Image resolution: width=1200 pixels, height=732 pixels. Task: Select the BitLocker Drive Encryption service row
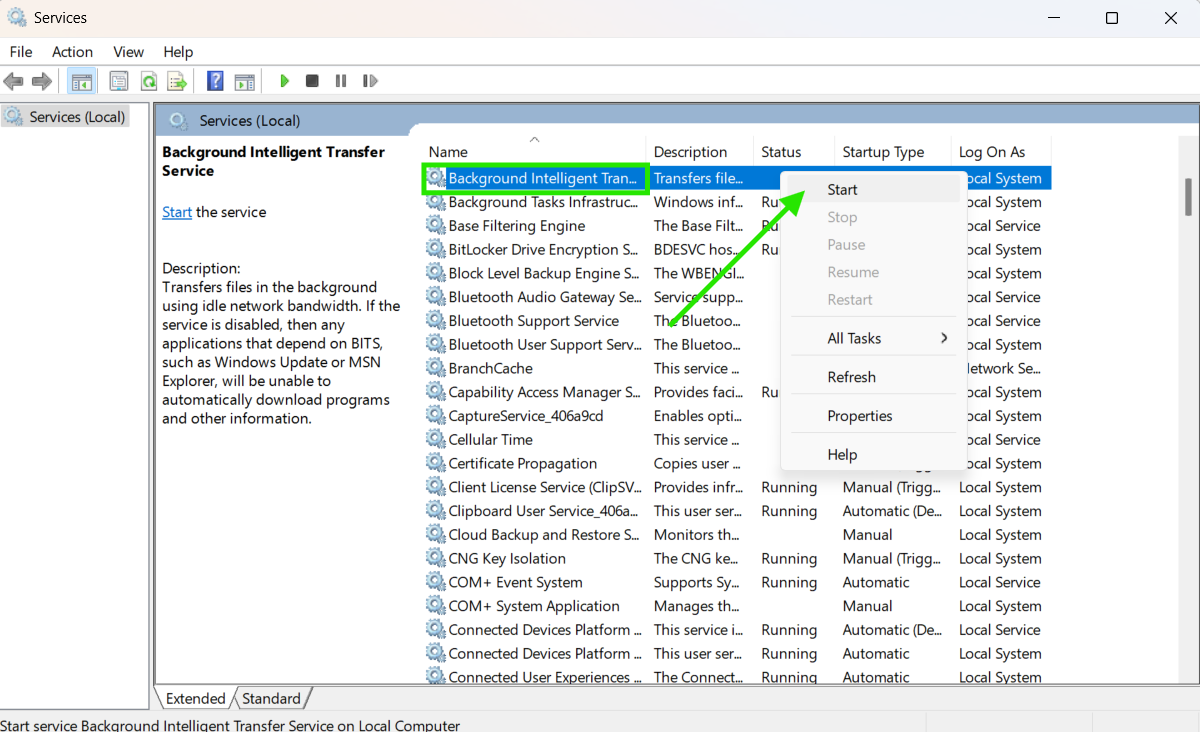(736, 250)
